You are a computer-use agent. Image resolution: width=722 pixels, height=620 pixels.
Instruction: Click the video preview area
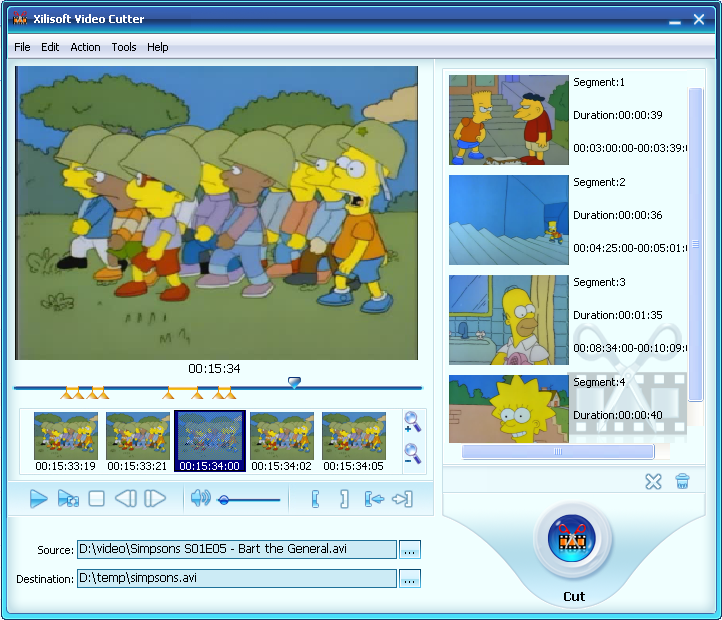[216, 213]
